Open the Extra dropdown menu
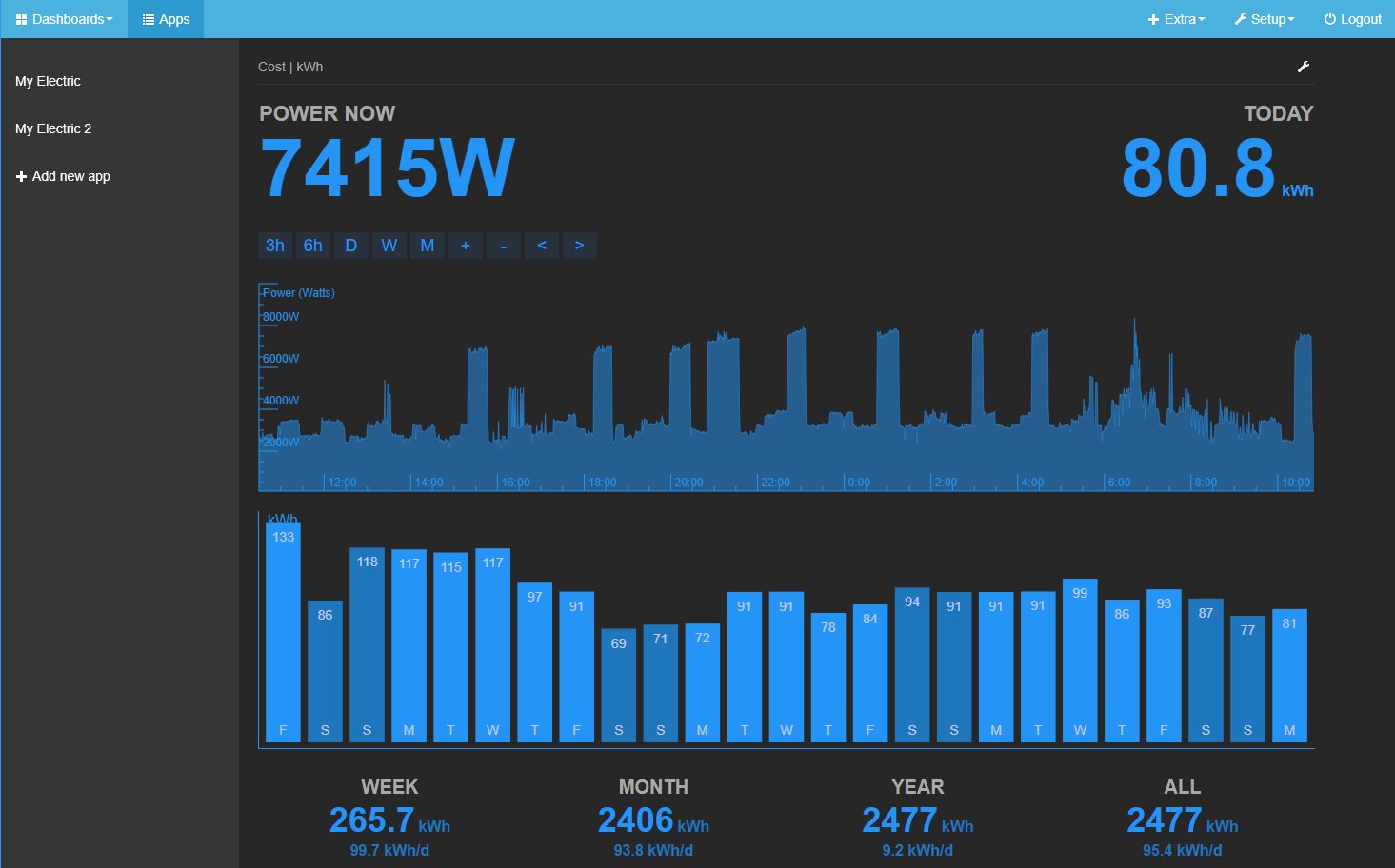 (x=1176, y=19)
